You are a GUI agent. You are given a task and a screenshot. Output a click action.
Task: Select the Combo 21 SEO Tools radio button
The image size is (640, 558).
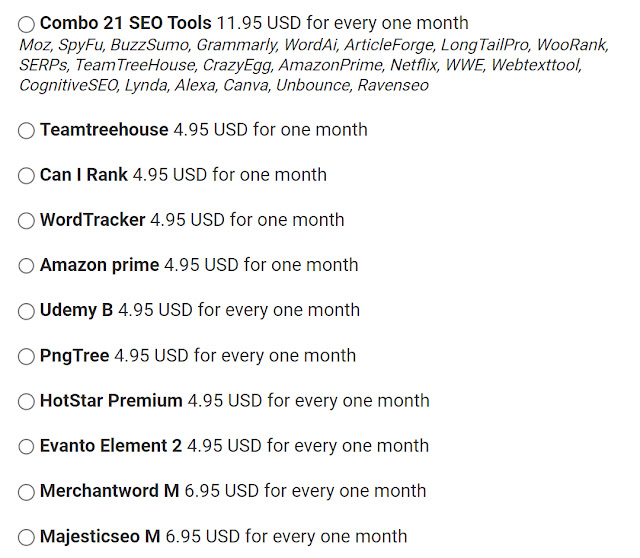(x=27, y=24)
